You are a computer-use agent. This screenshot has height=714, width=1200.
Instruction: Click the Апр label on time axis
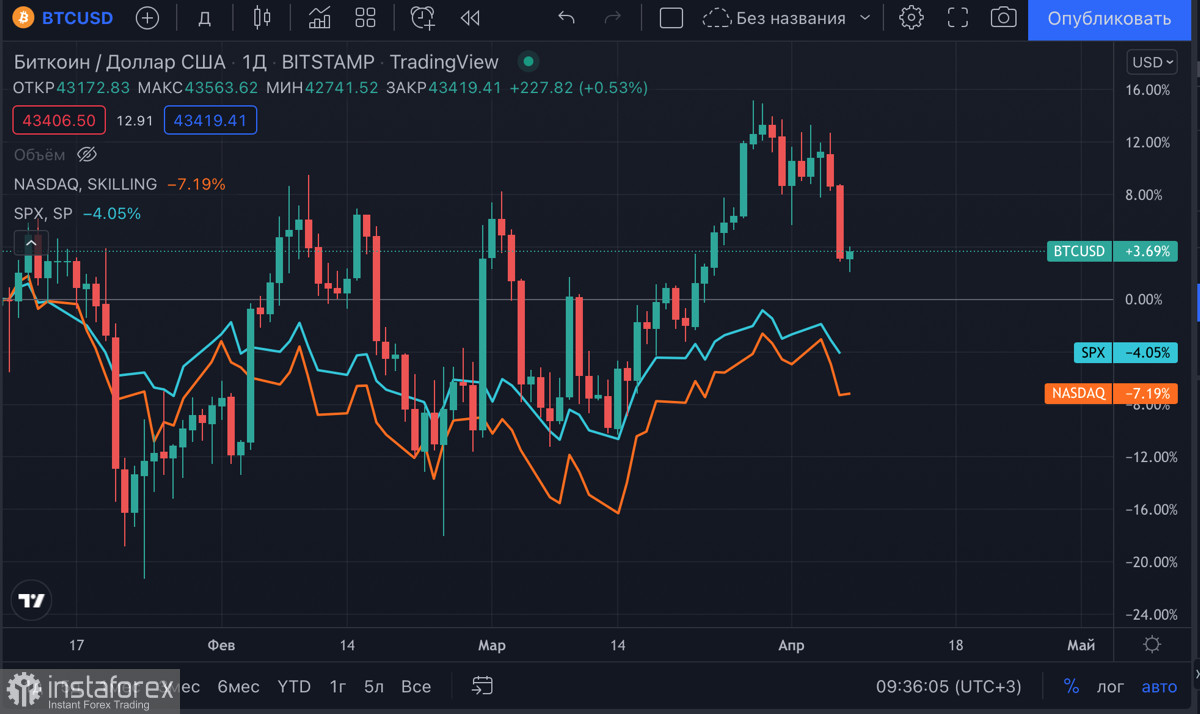pyautogui.click(x=791, y=645)
